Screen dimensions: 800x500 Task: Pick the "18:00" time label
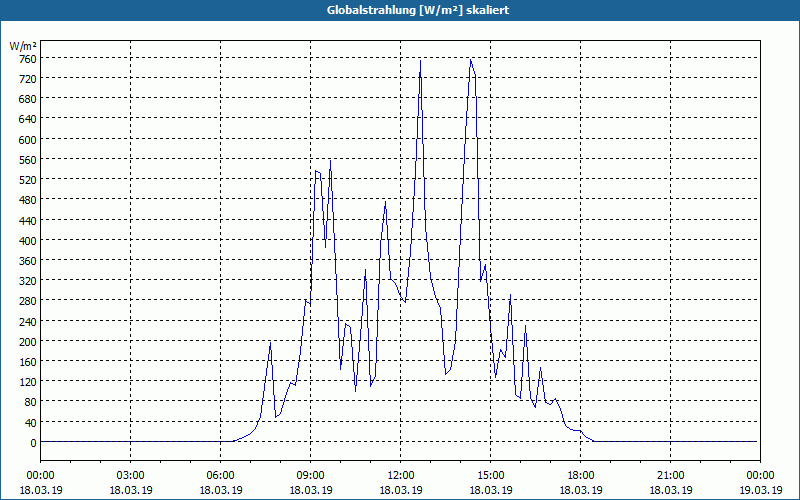coord(581,476)
